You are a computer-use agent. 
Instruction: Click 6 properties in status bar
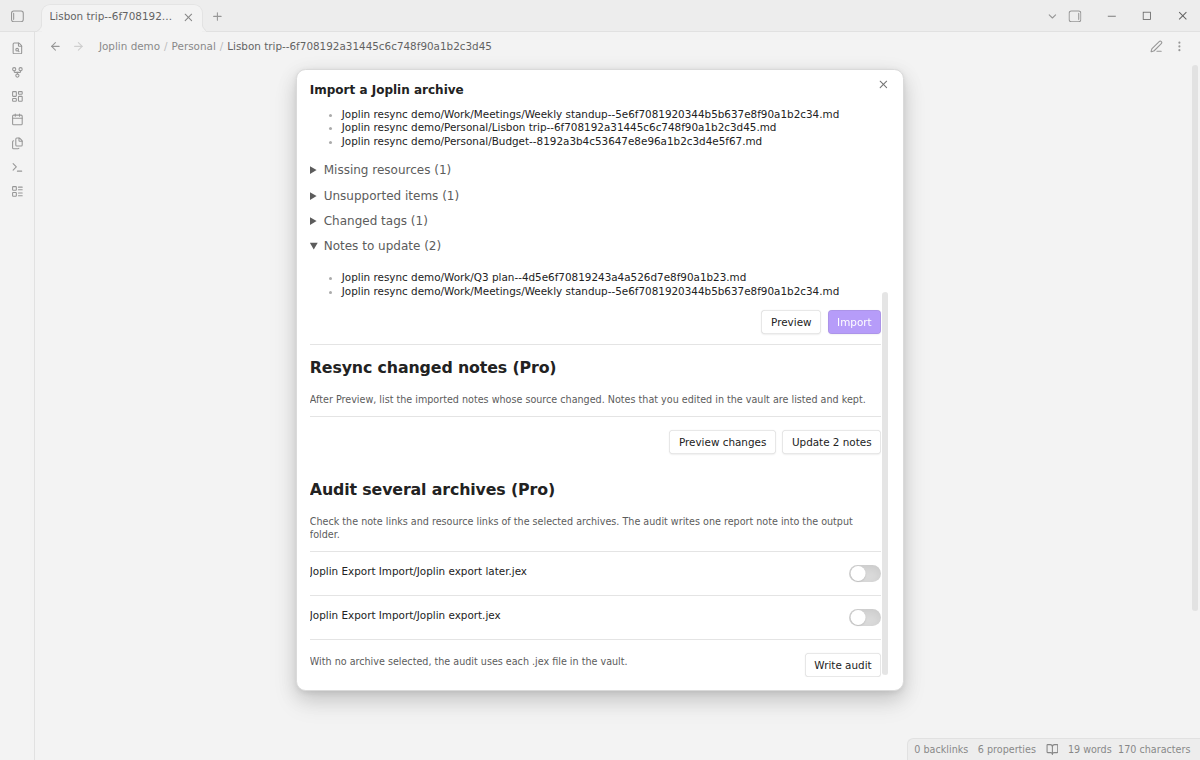(1007, 749)
